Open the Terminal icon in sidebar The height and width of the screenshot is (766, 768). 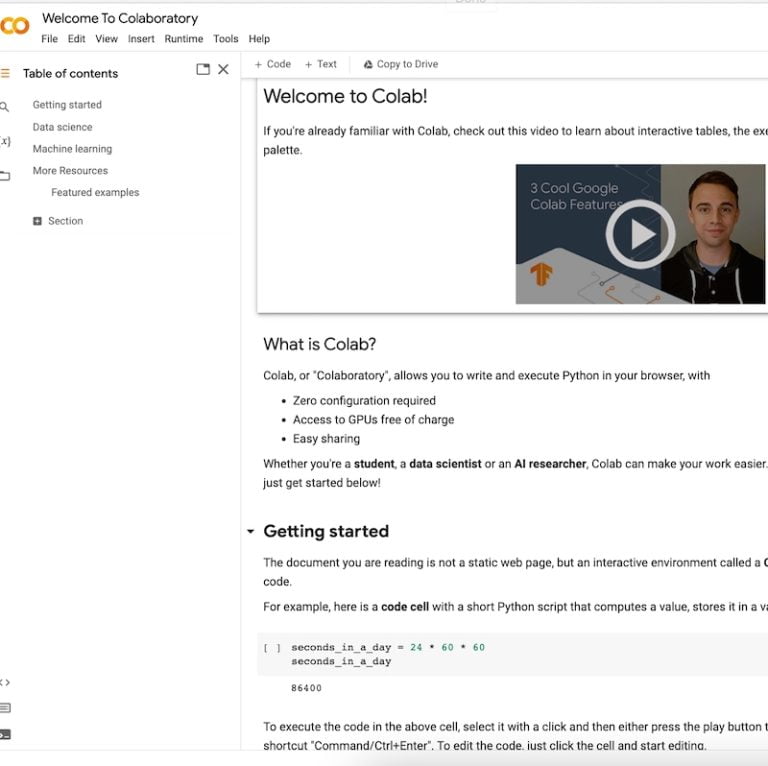5,734
